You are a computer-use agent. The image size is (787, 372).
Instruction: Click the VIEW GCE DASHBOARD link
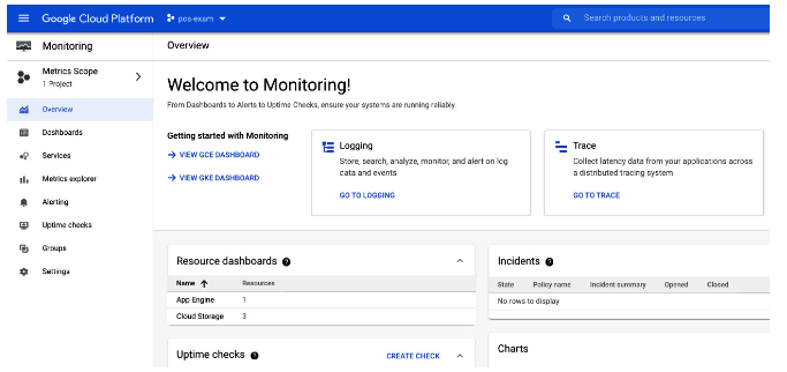click(214, 155)
